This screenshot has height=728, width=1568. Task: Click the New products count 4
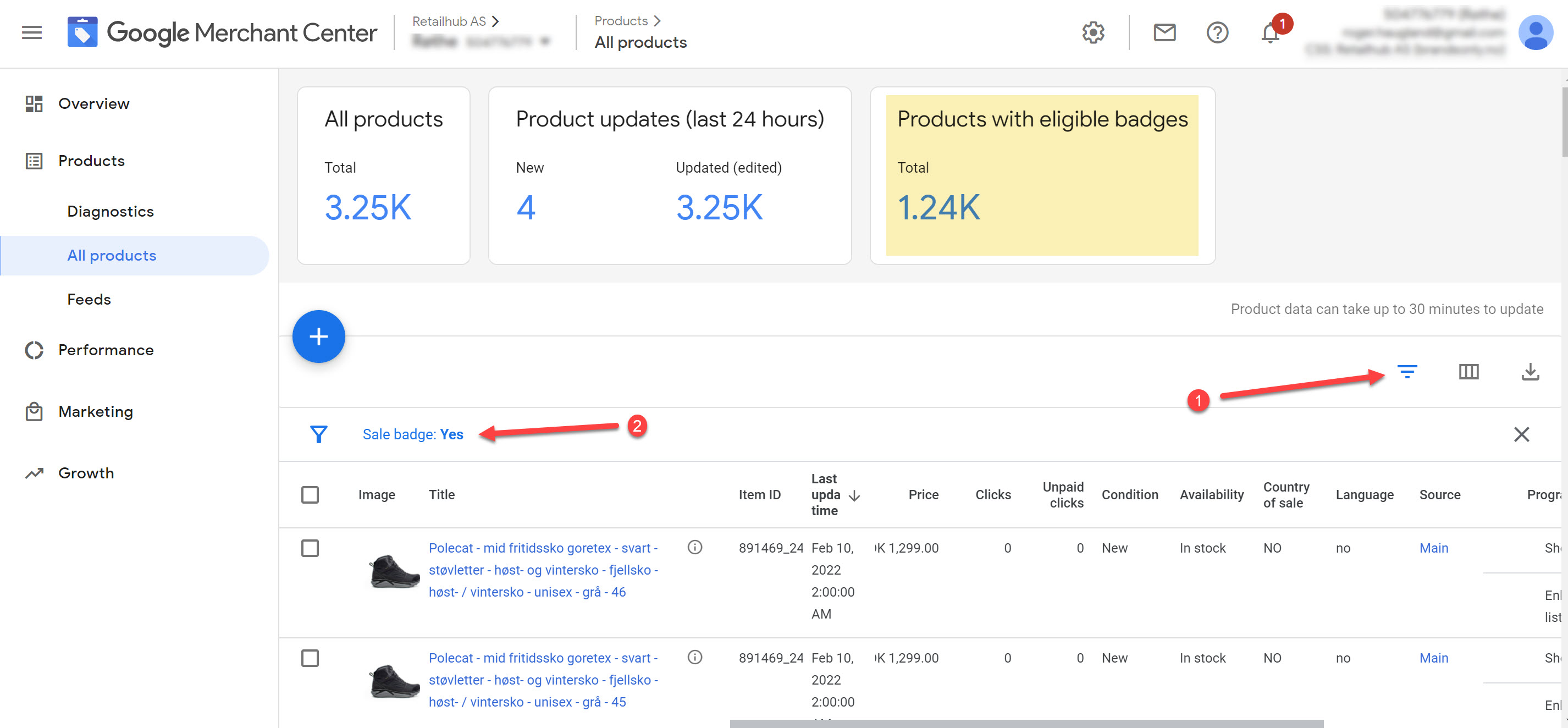coord(526,207)
